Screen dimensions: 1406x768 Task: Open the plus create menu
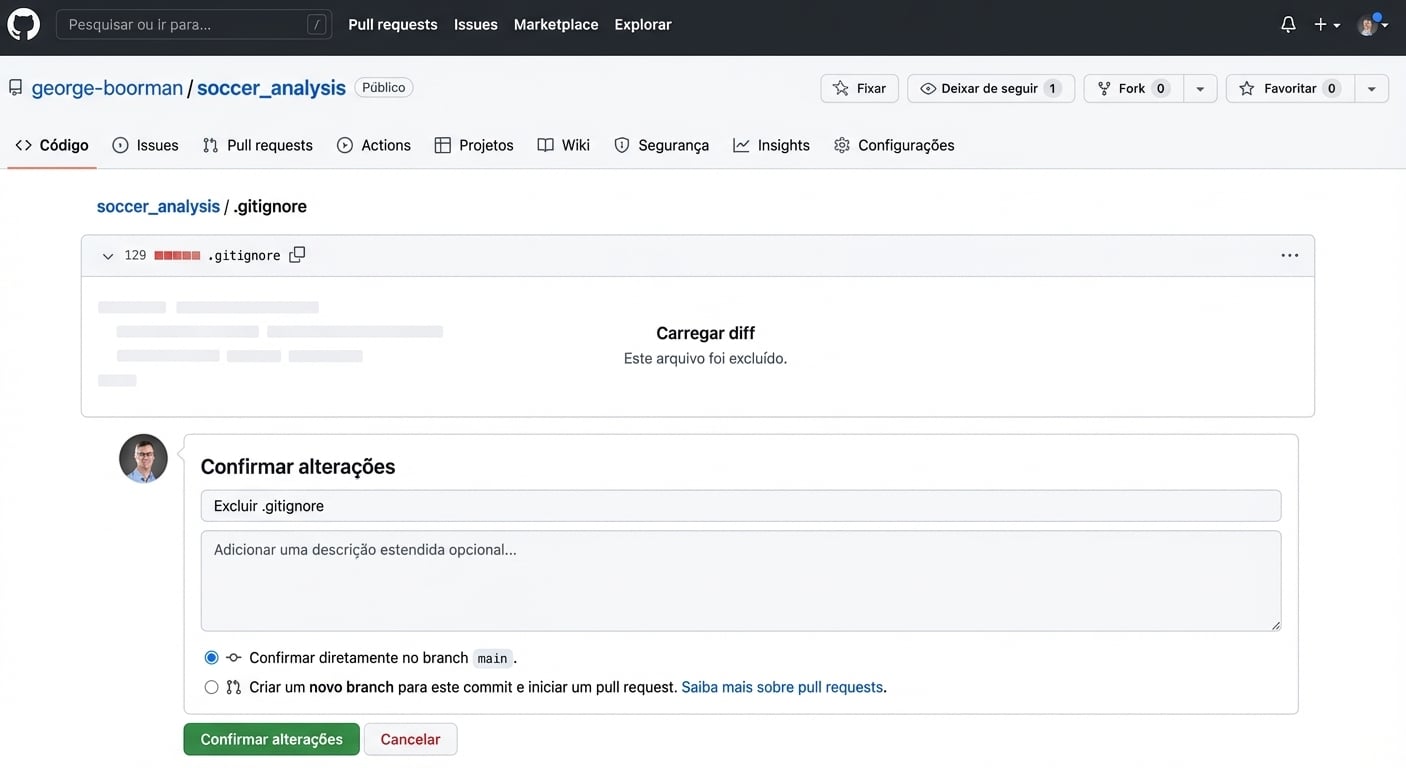pyautogui.click(x=1322, y=23)
